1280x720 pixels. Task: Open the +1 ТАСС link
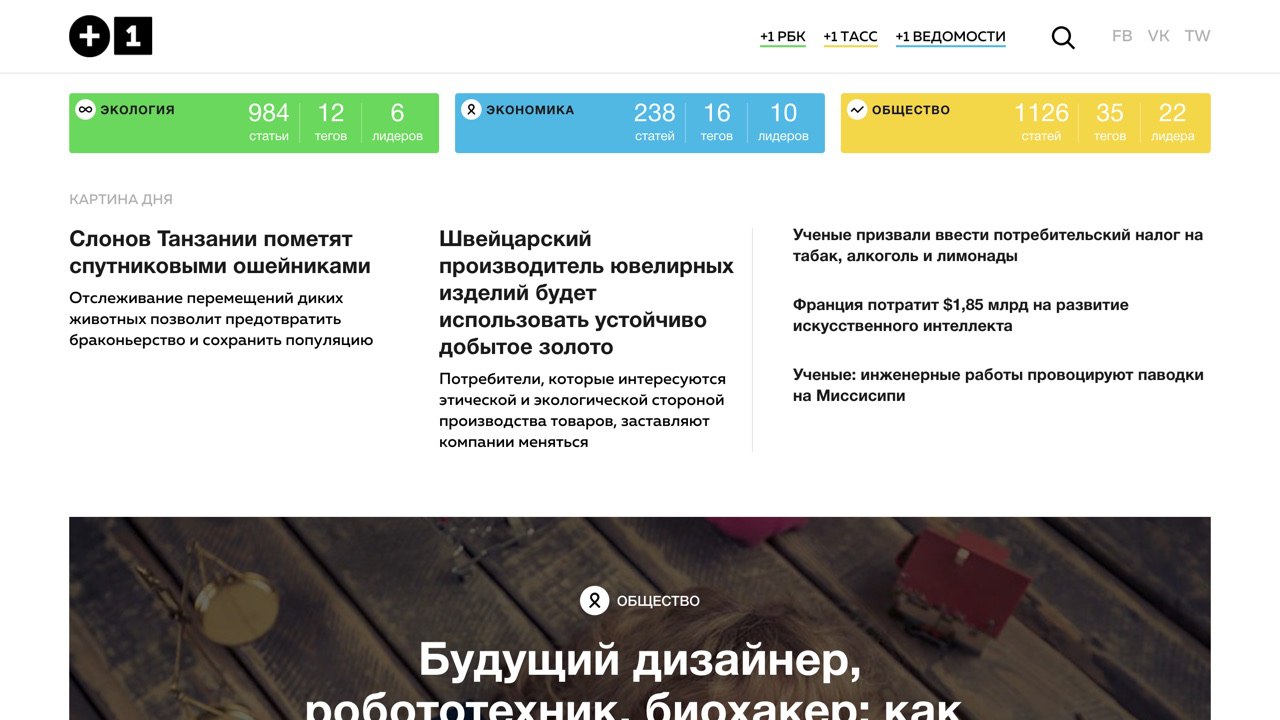tap(850, 37)
